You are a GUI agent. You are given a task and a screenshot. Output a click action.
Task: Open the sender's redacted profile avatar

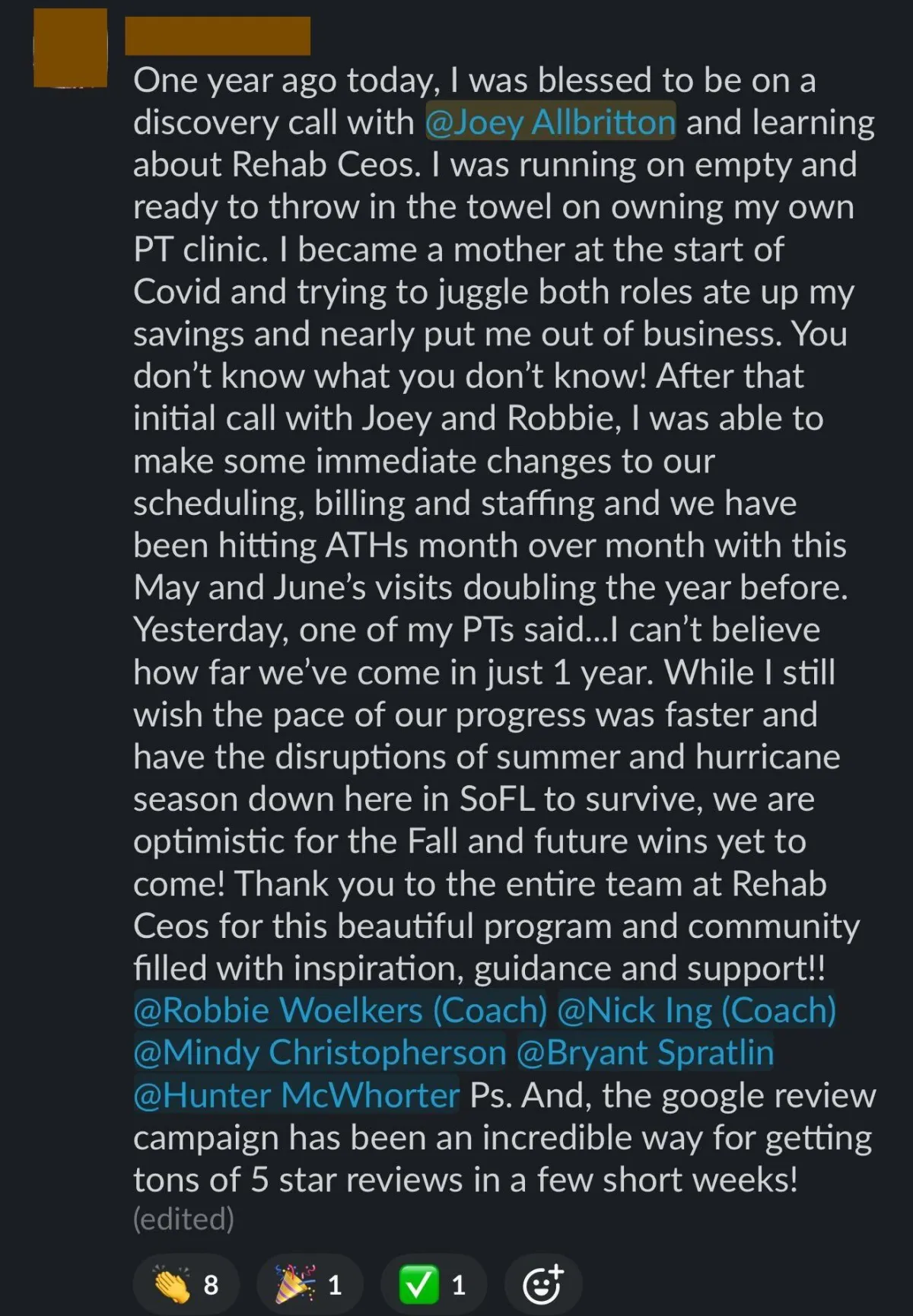(x=70, y=47)
